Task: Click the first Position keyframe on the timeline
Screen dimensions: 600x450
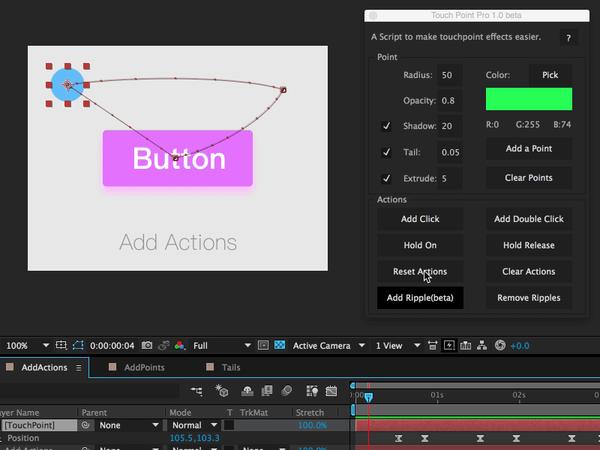Action: tap(398, 438)
